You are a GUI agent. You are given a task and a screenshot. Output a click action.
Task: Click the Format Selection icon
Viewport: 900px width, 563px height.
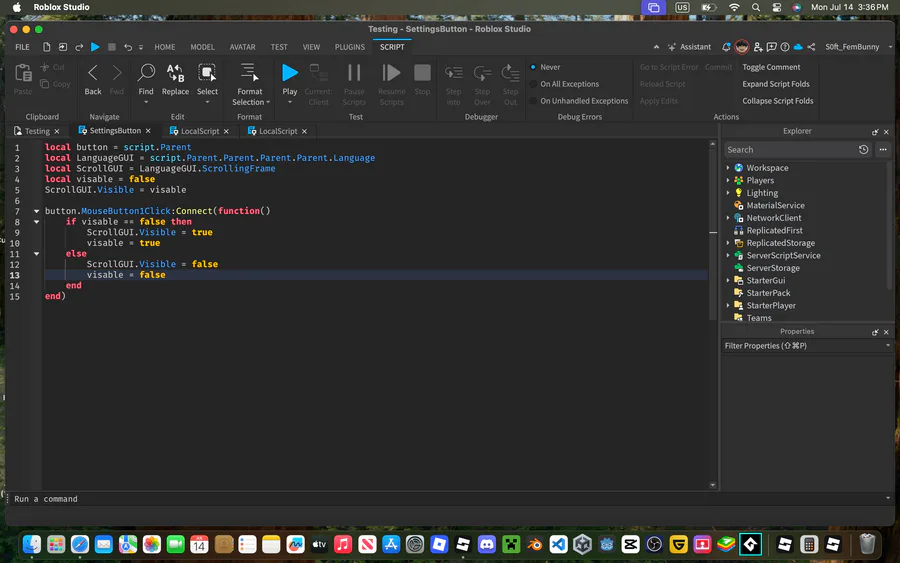point(249,73)
